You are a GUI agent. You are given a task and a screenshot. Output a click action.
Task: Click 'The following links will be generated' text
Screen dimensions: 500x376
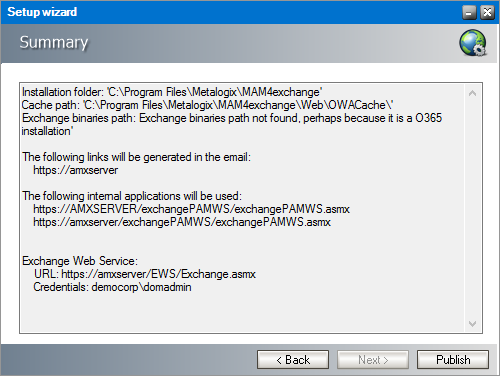tap(136, 157)
